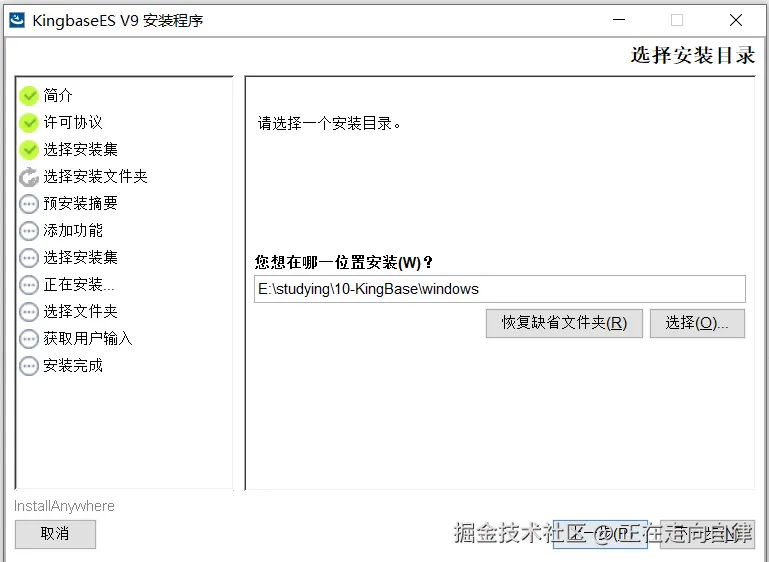Select the 选择安装文件夹 step label
Screen dimensions: 769x562
95,176
